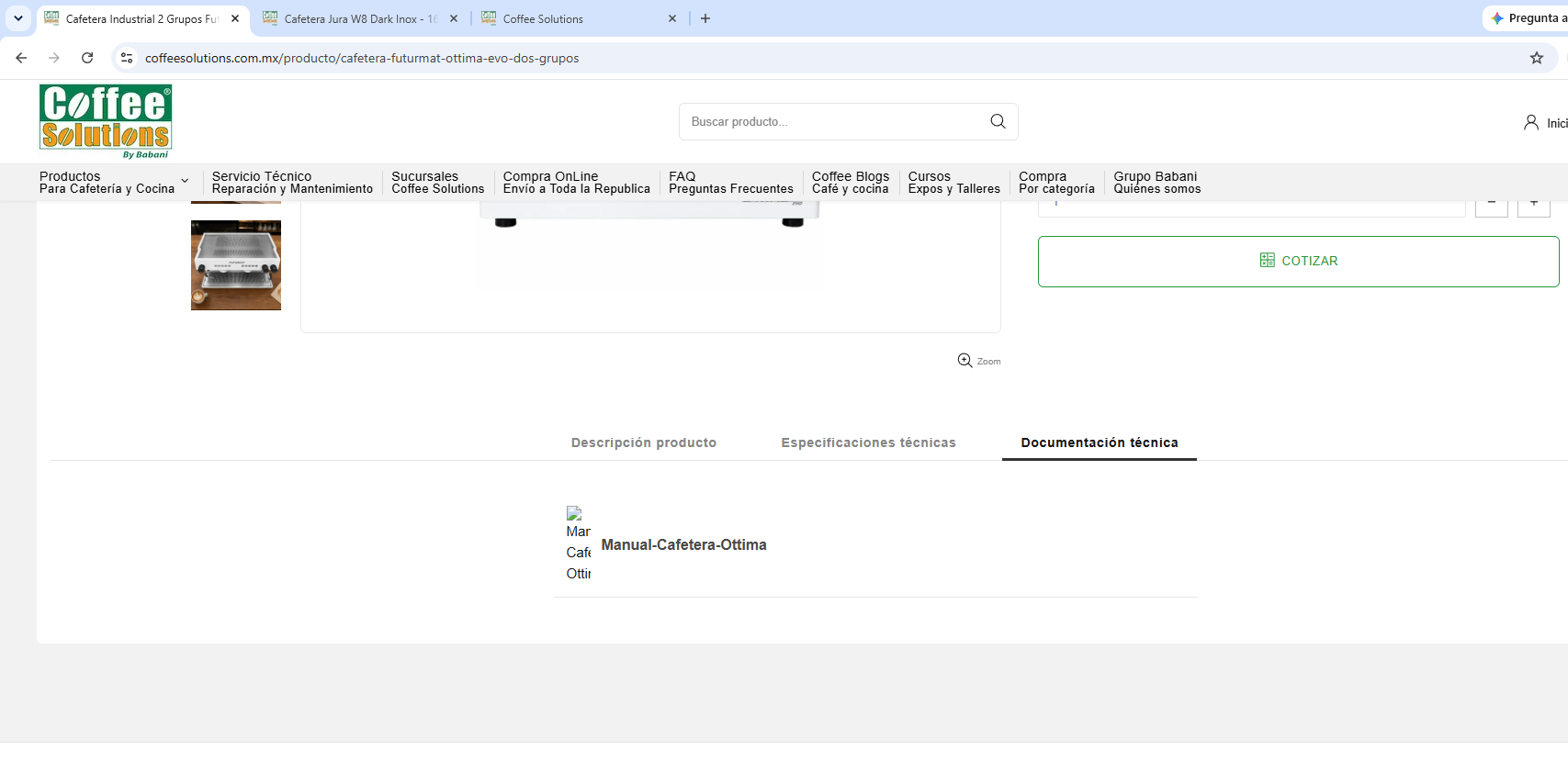Click the browser forward arrow
The height and width of the screenshot is (784, 1568).
point(54,58)
